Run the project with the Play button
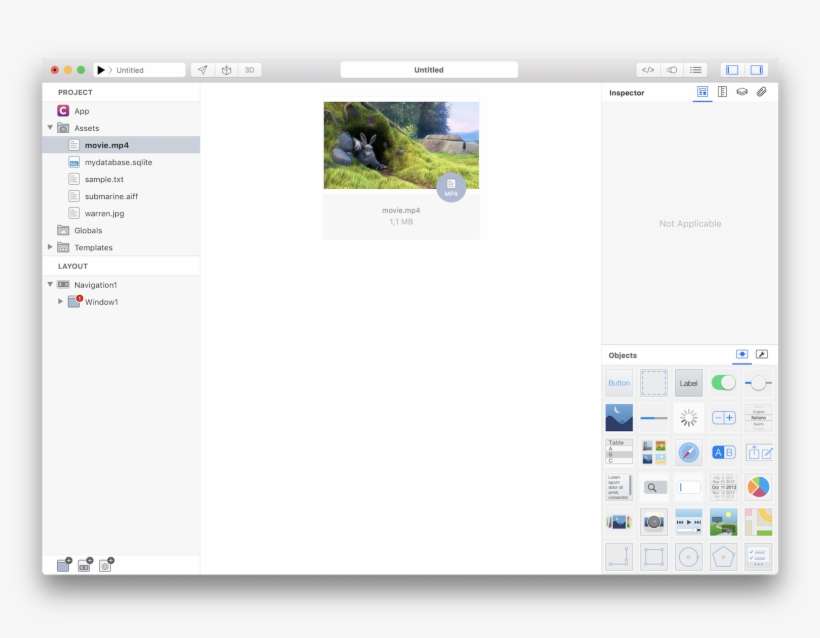The image size is (820, 638). 101,69
